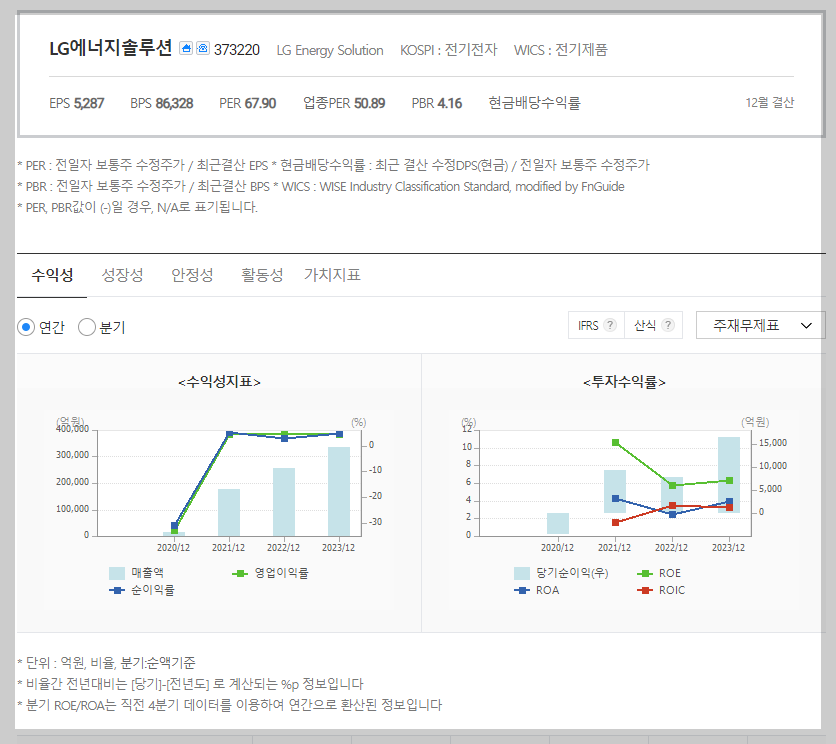Click the 산식 button
Image resolution: width=836 pixels, height=744 pixels.
[654, 325]
